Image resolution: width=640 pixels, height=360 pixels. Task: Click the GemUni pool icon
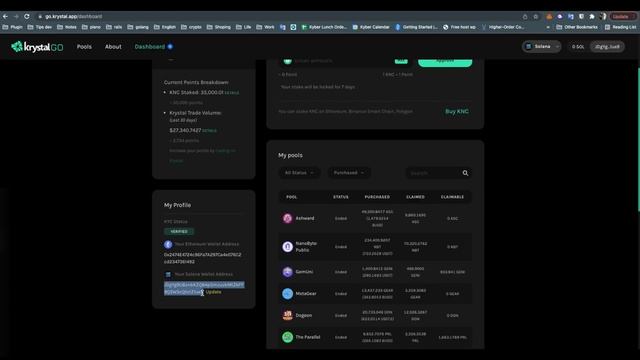287,272
